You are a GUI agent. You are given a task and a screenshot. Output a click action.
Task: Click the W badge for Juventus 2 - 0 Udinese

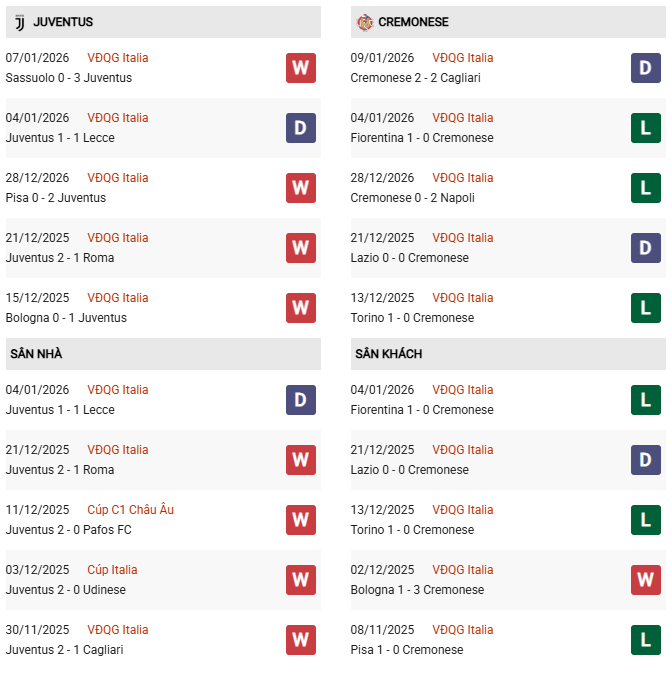[300, 580]
